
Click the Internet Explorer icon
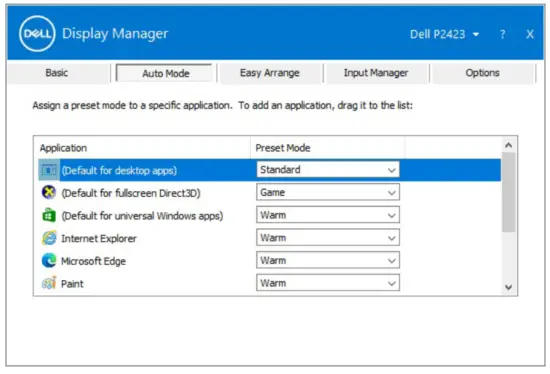click(x=49, y=238)
